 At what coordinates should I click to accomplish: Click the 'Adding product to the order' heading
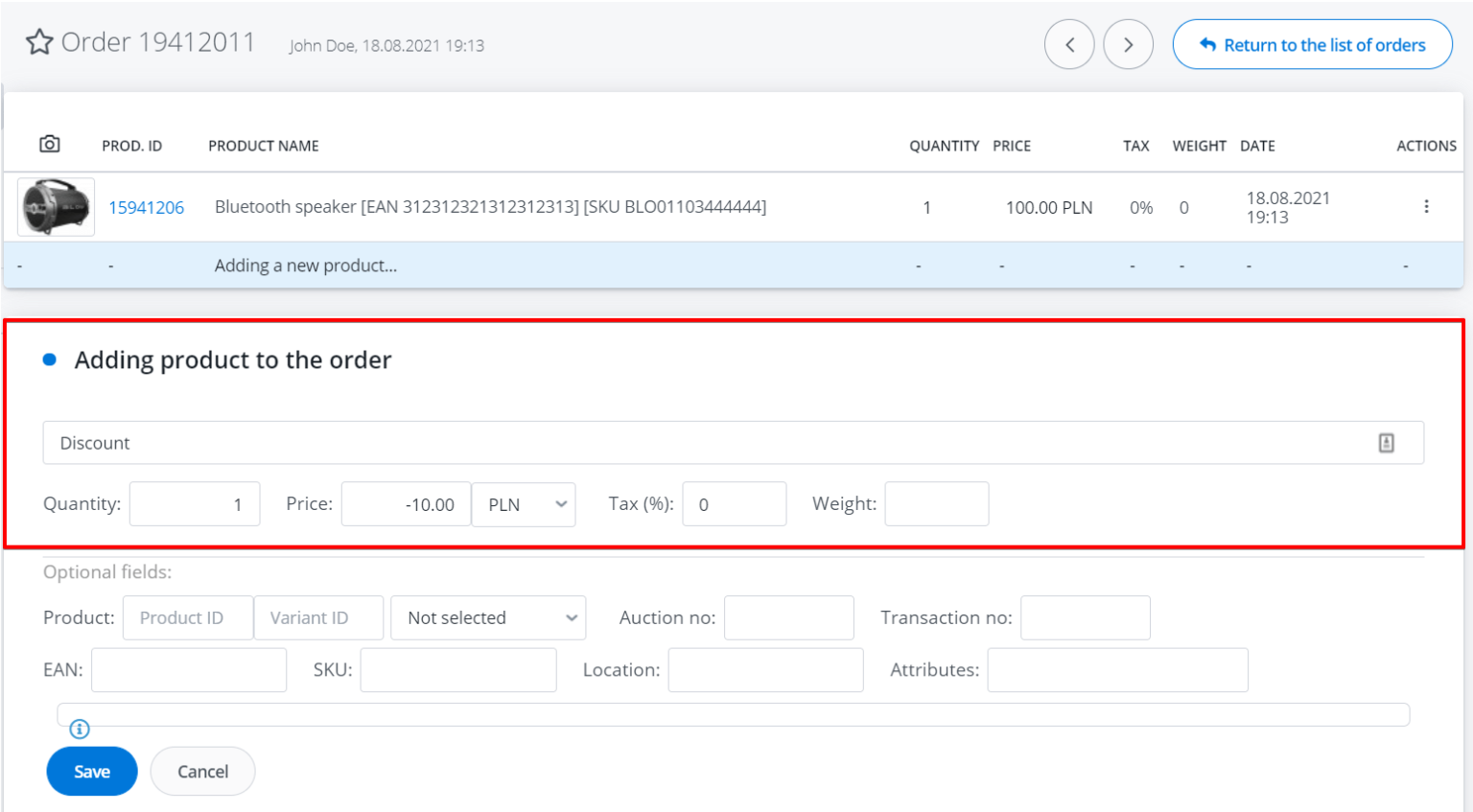click(233, 360)
